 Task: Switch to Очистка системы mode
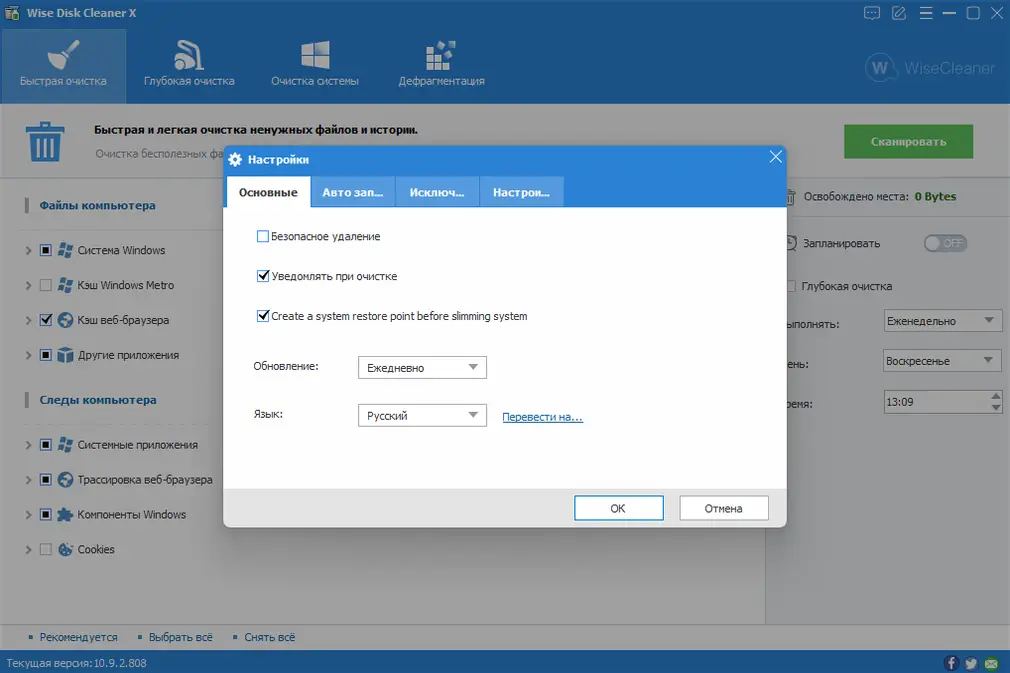tap(314, 64)
